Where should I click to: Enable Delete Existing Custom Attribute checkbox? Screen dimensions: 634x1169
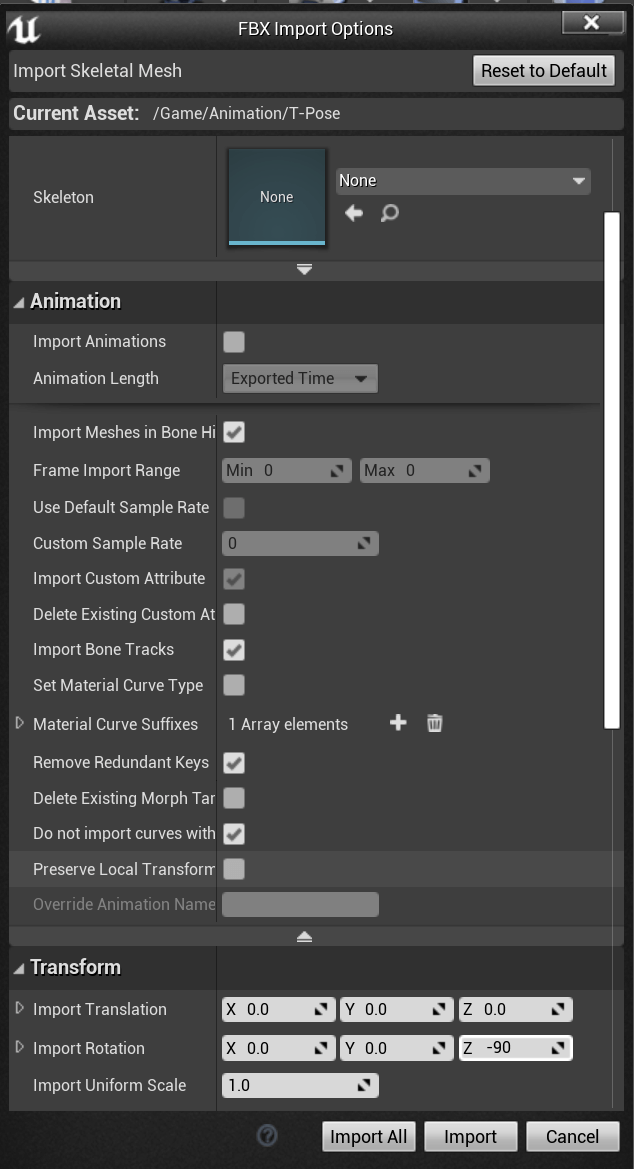[233, 614]
